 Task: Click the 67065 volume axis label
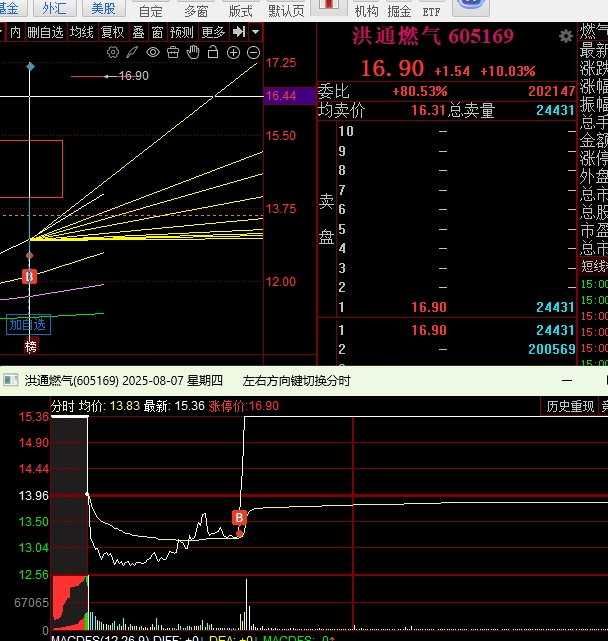pos(31,603)
